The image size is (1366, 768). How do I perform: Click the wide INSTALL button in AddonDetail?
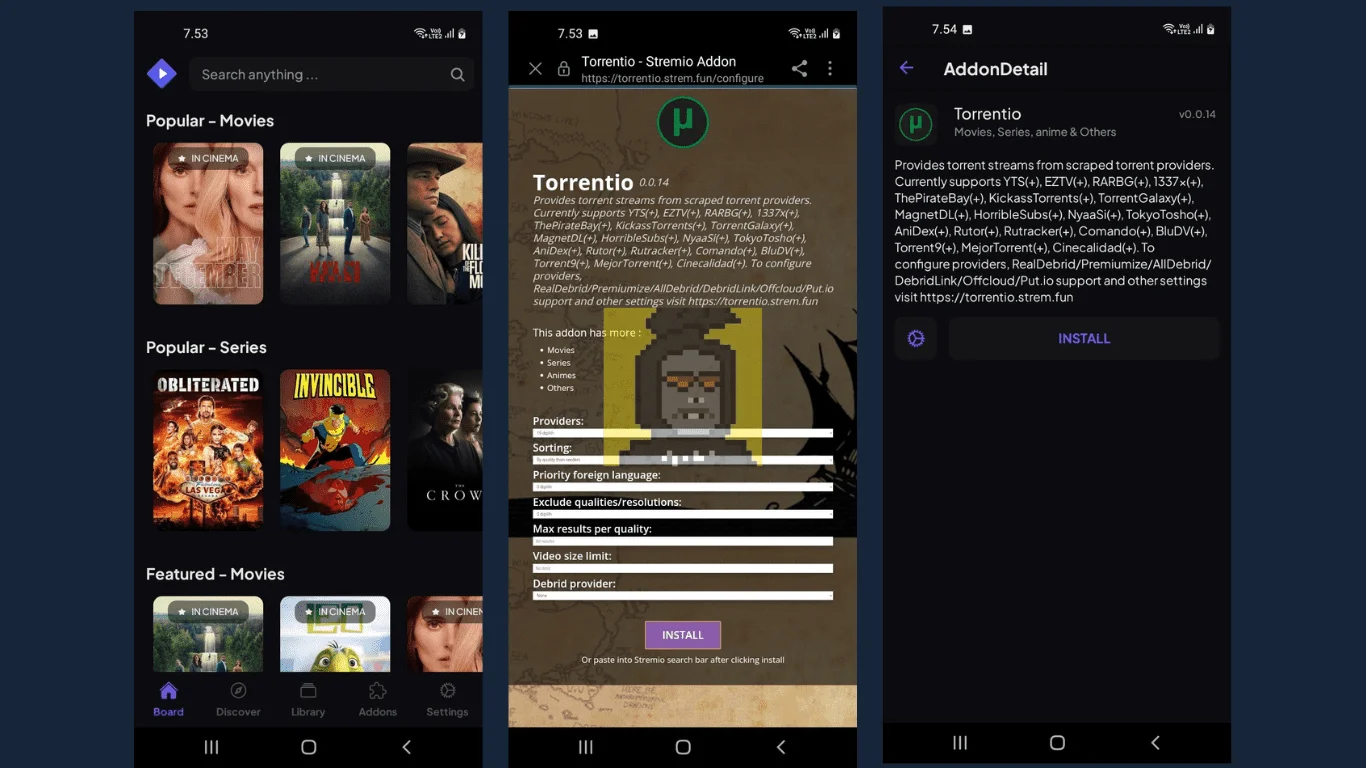coord(1084,339)
